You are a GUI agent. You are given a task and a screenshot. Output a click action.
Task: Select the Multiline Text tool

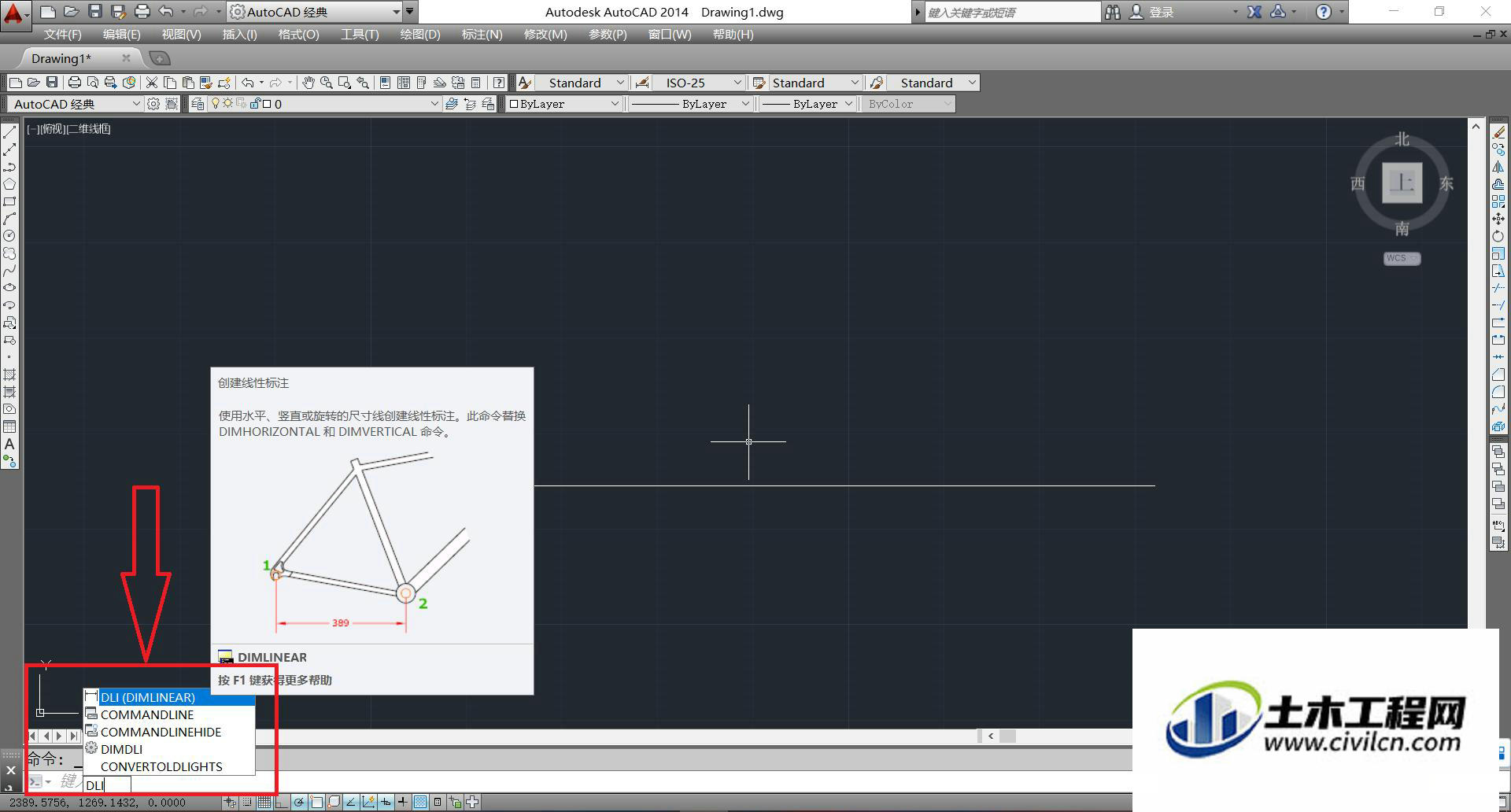click(9, 444)
